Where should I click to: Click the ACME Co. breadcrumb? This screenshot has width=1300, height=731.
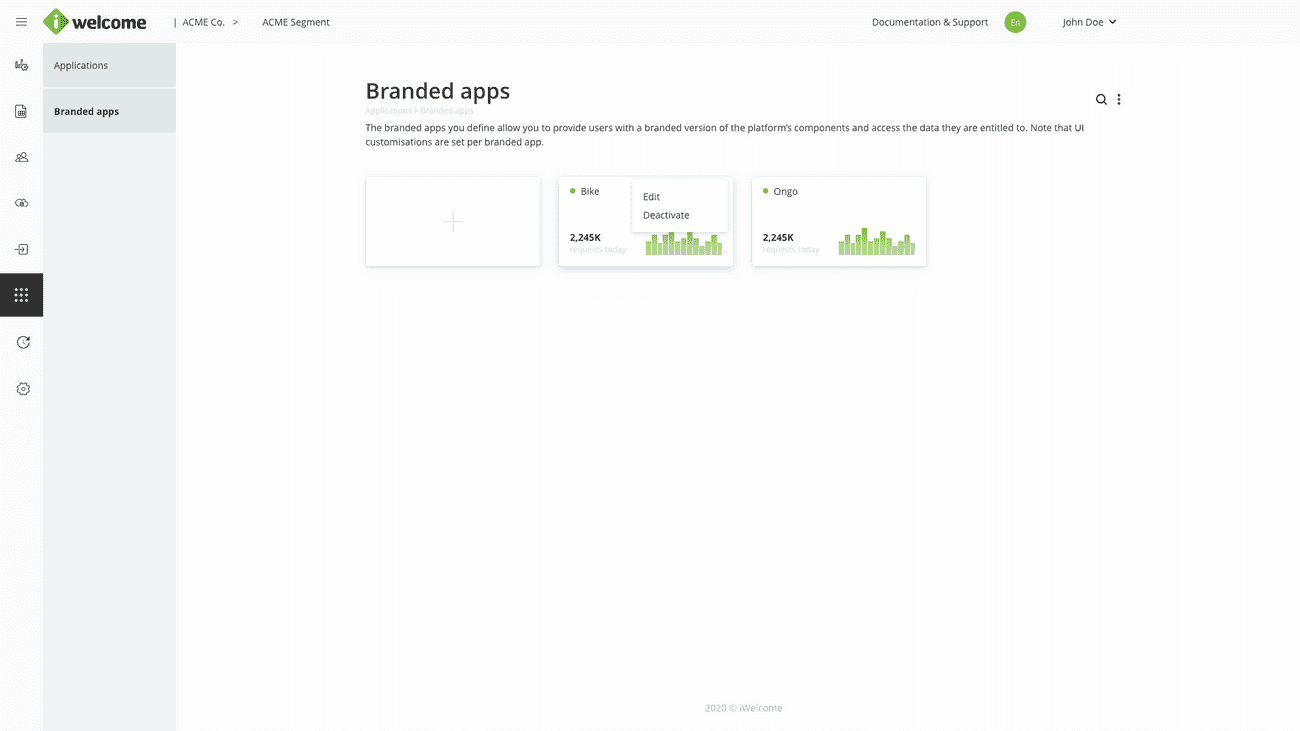[204, 22]
